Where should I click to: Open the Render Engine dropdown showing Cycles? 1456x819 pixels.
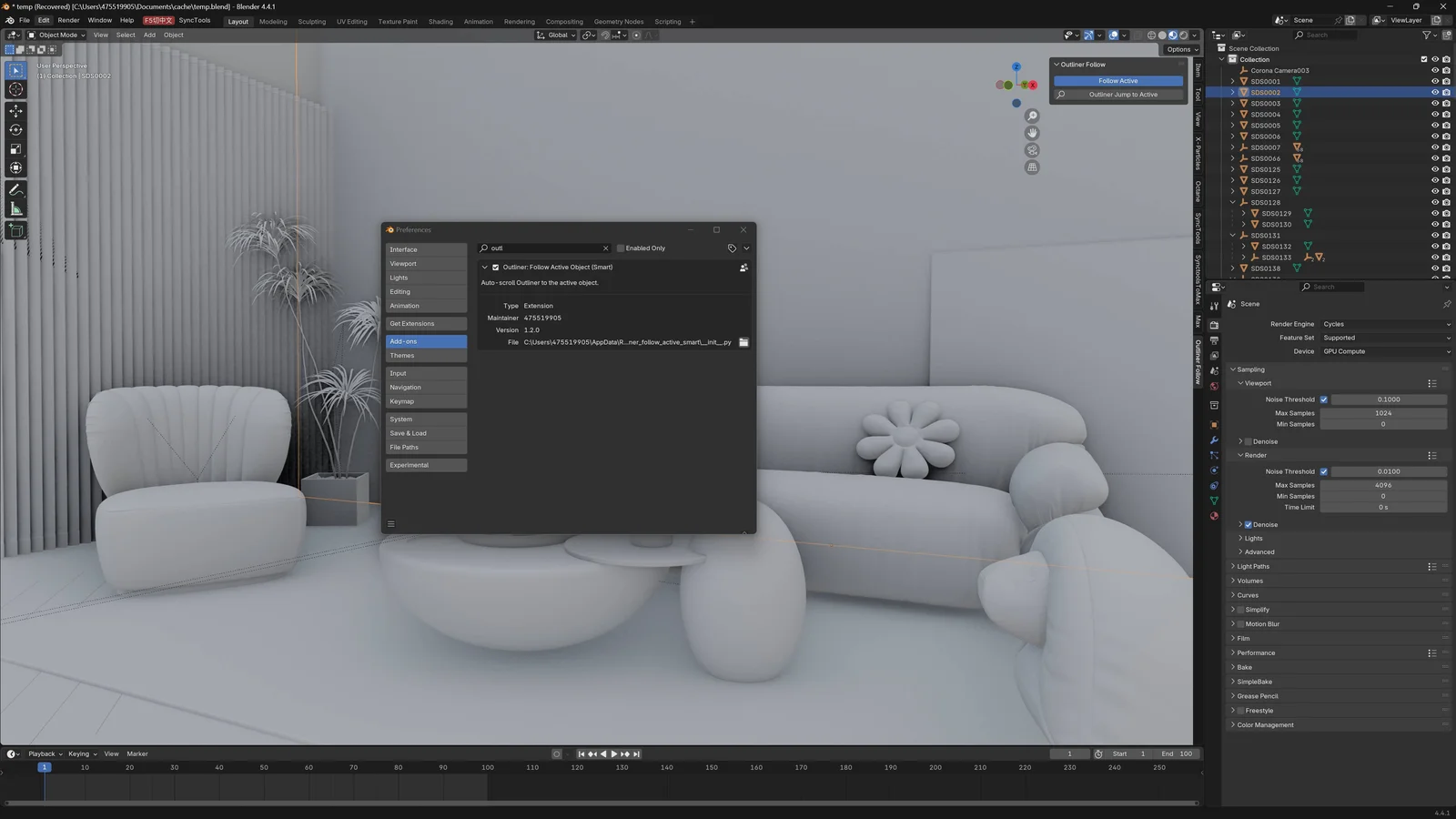click(x=1385, y=324)
